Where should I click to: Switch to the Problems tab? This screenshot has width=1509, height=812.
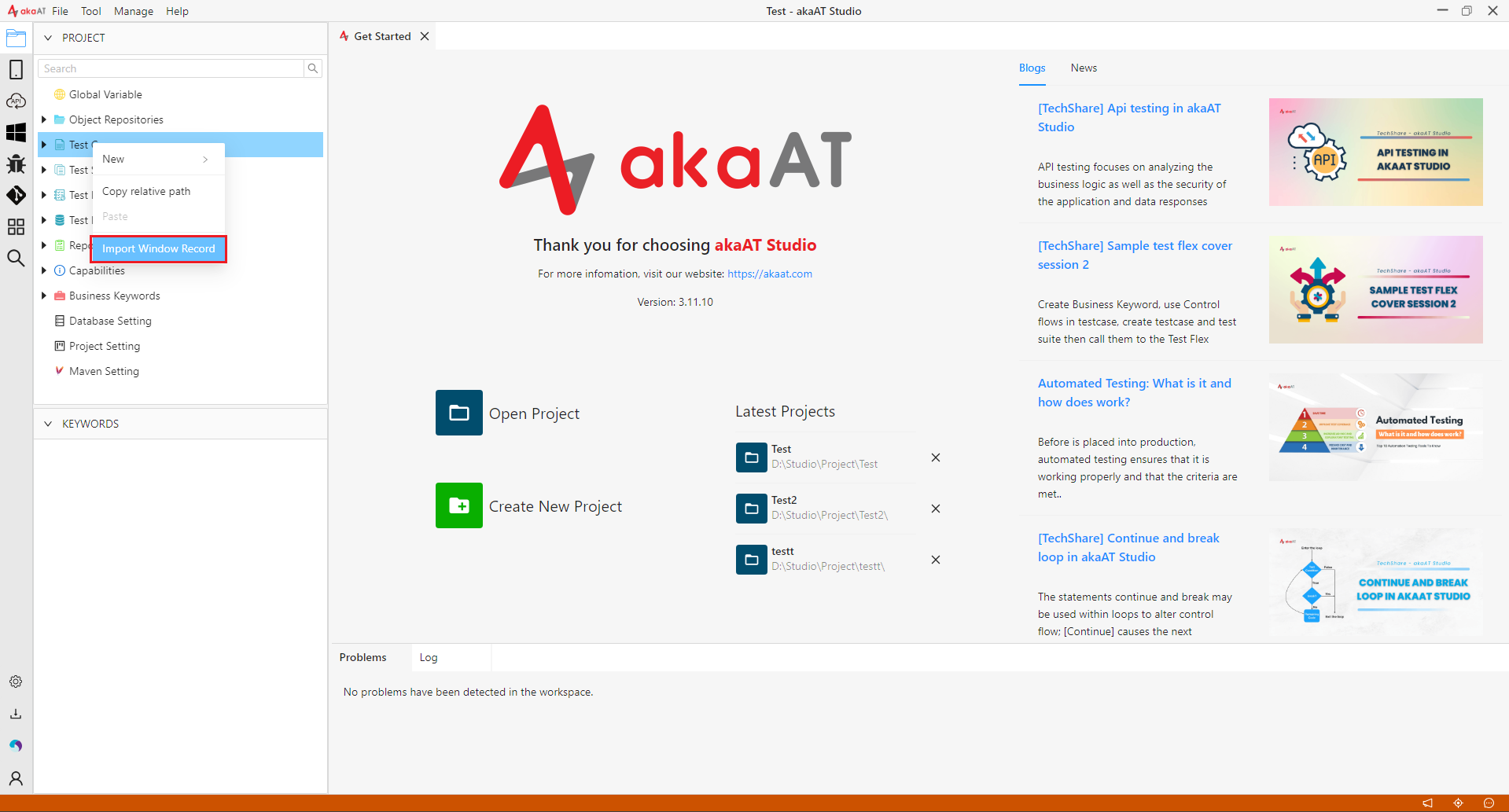point(363,657)
